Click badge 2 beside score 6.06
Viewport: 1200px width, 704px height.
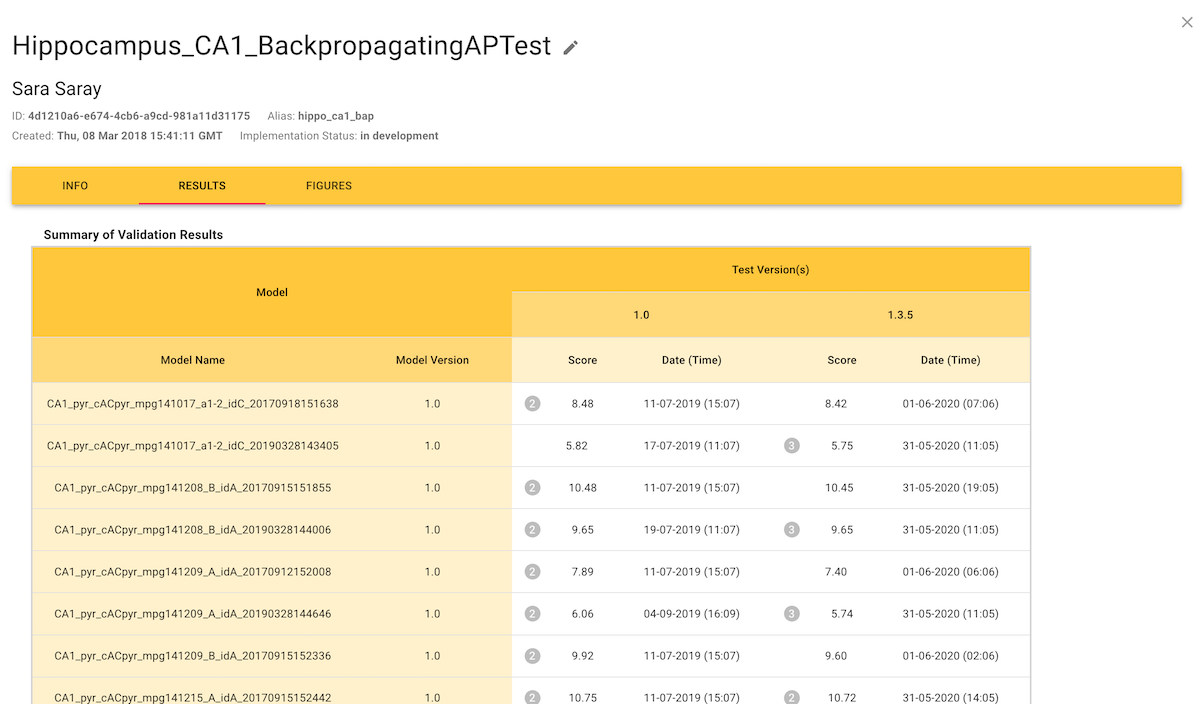[x=533, y=614]
